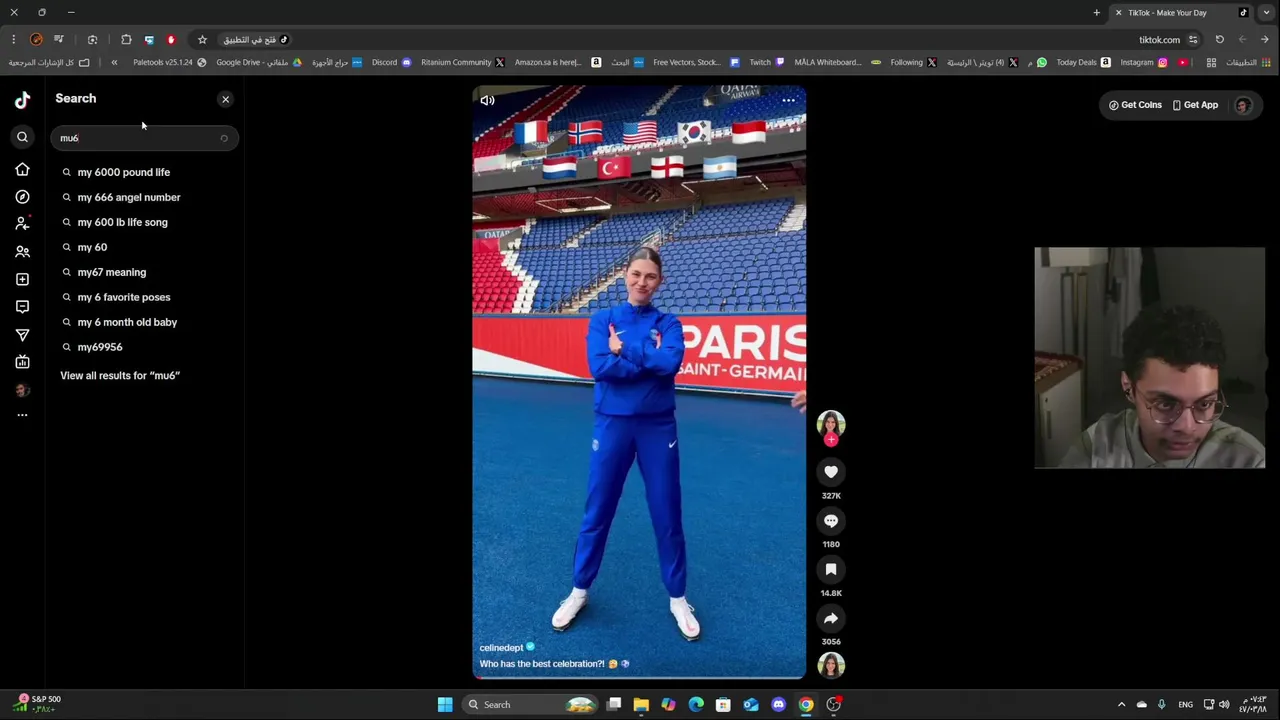Open the Chrome three-dots menu
Image resolution: width=1280 pixels, height=720 pixels.
(x=14, y=40)
